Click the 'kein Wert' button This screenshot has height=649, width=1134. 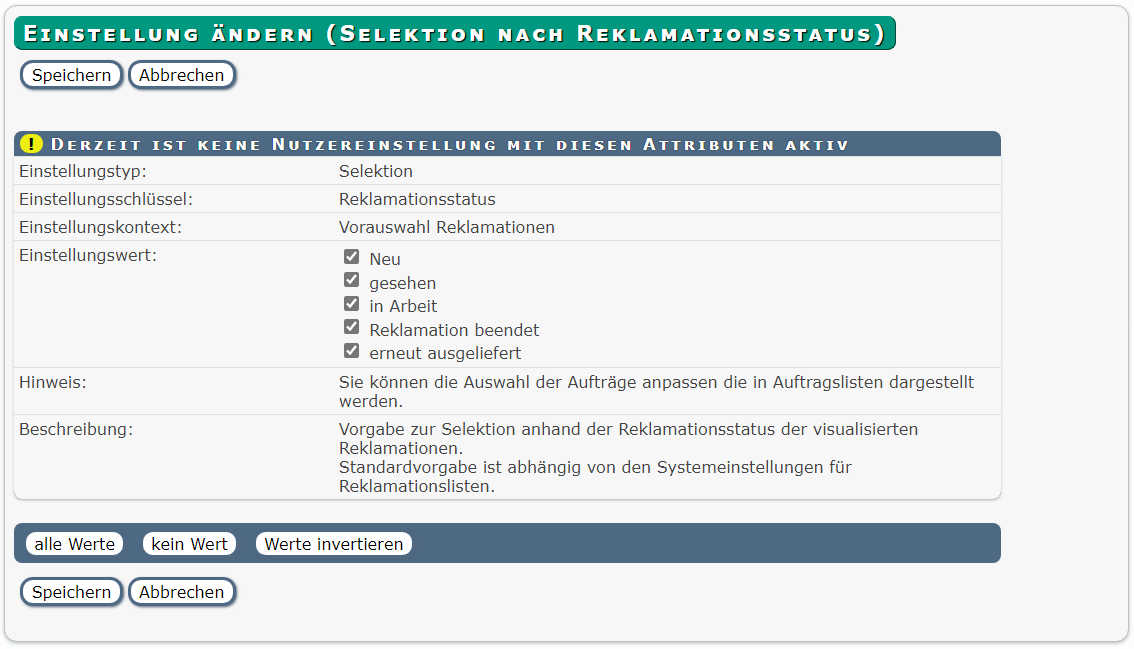click(190, 544)
